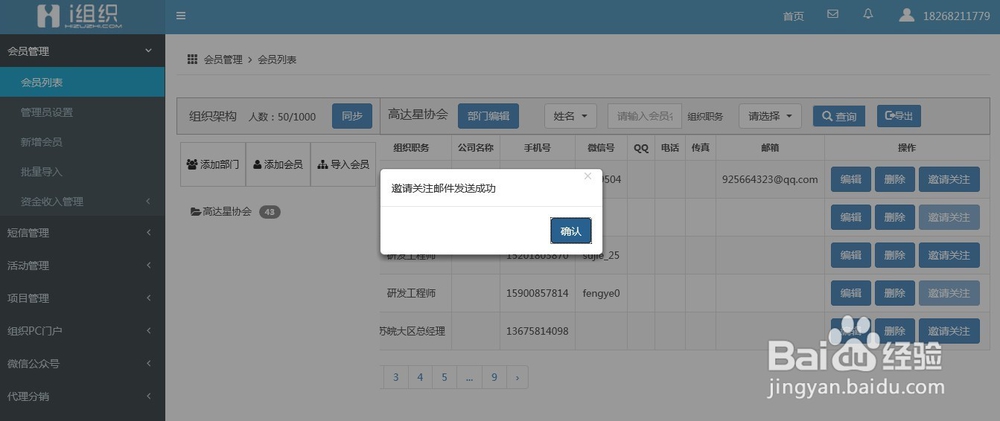Click the user avatar icon beside 18268211779

(906, 15)
